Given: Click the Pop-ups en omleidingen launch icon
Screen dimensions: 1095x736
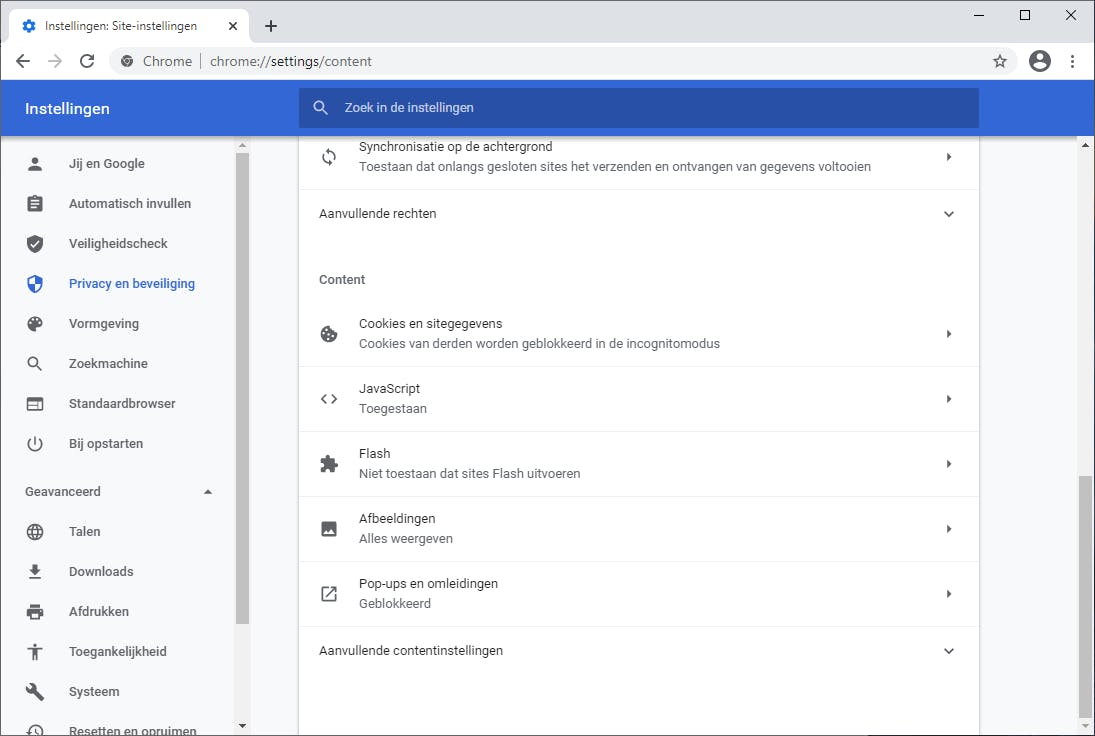Looking at the screenshot, I should [x=329, y=594].
